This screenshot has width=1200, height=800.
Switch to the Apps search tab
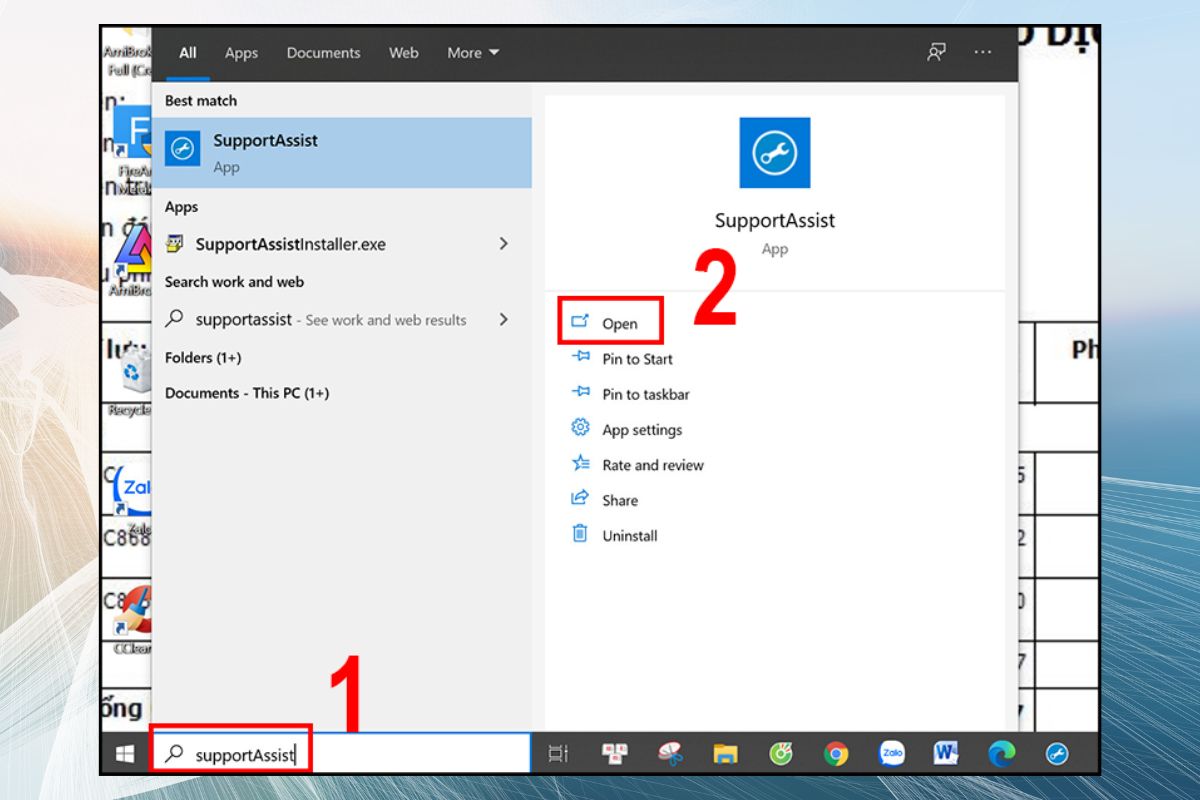[x=241, y=53]
